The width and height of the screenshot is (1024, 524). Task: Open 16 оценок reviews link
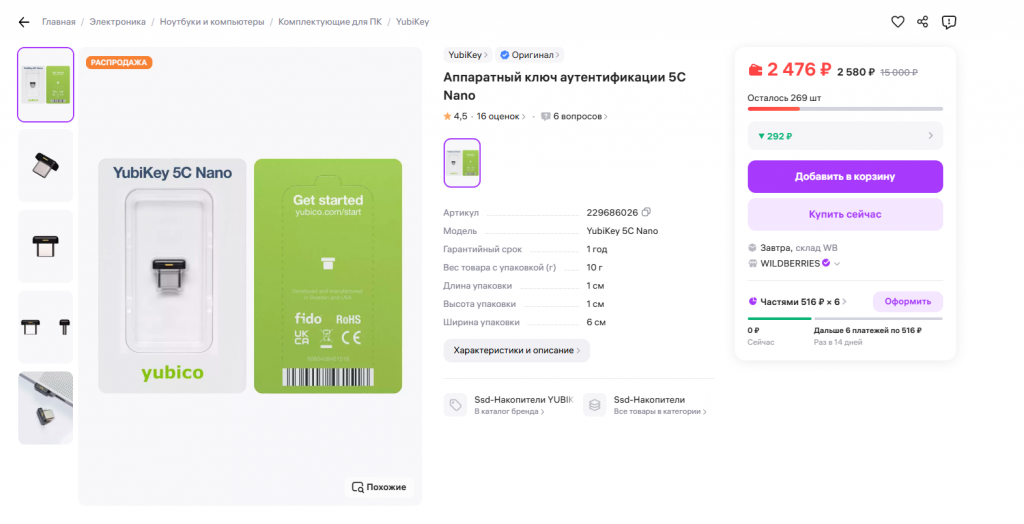(501, 116)
